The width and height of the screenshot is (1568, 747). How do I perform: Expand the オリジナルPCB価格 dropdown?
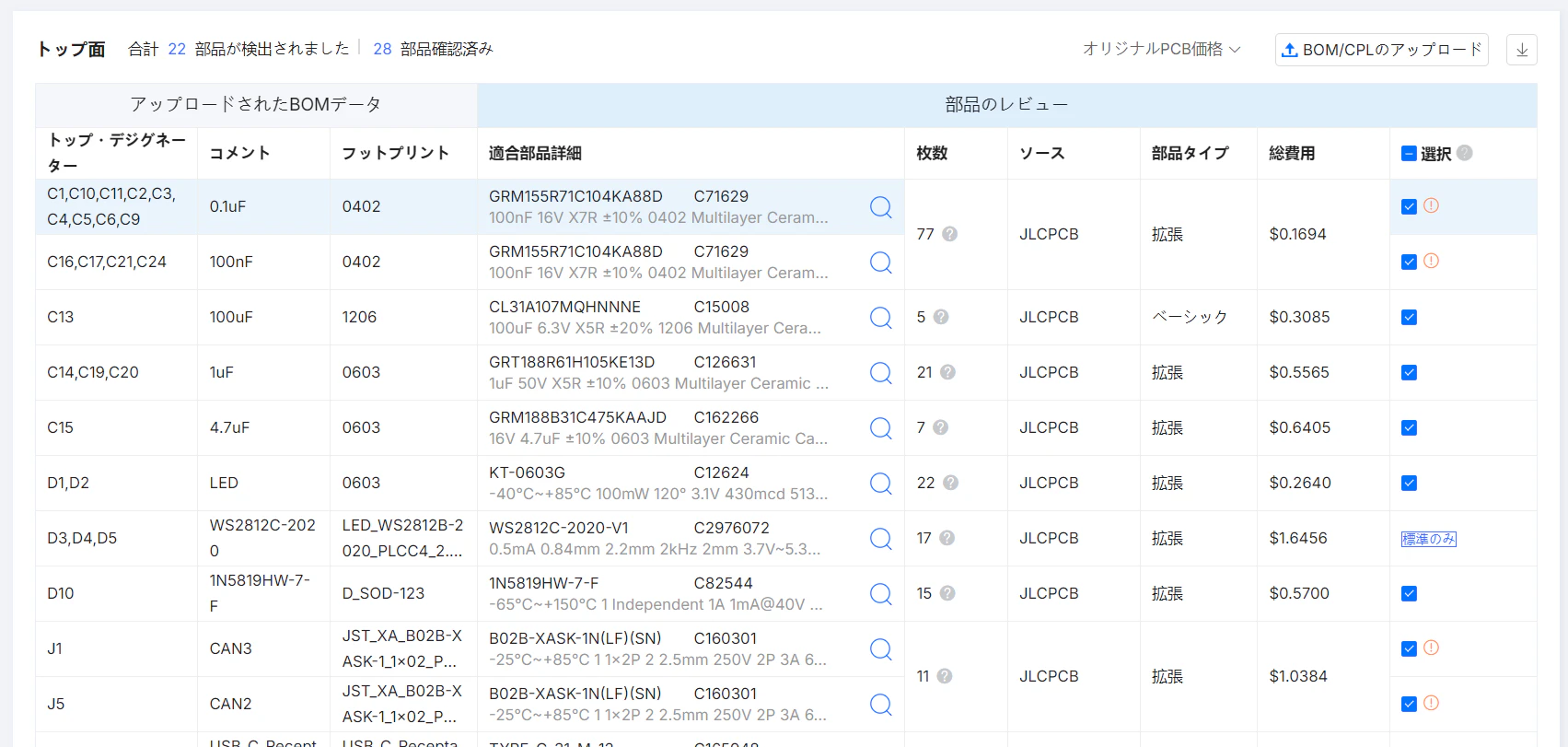point(1162,49)
